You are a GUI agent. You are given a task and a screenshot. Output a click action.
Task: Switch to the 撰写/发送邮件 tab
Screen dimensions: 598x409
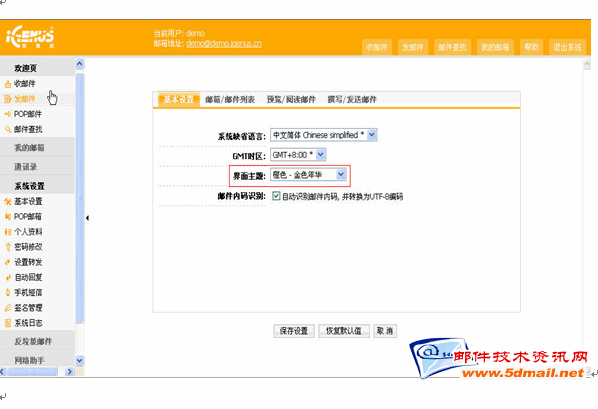(x=352, y=100)
